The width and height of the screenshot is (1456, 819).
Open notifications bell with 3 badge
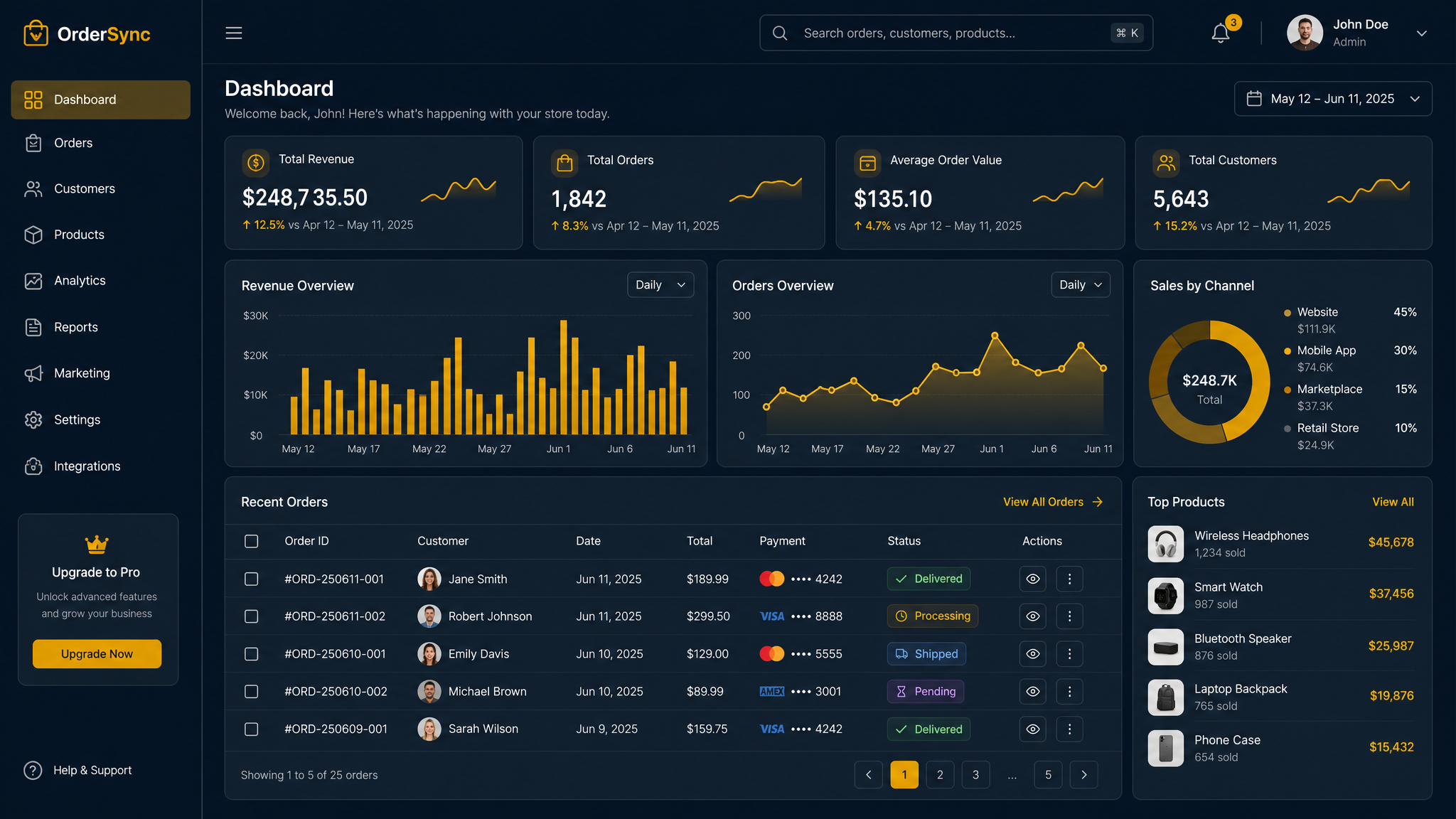1221,33
